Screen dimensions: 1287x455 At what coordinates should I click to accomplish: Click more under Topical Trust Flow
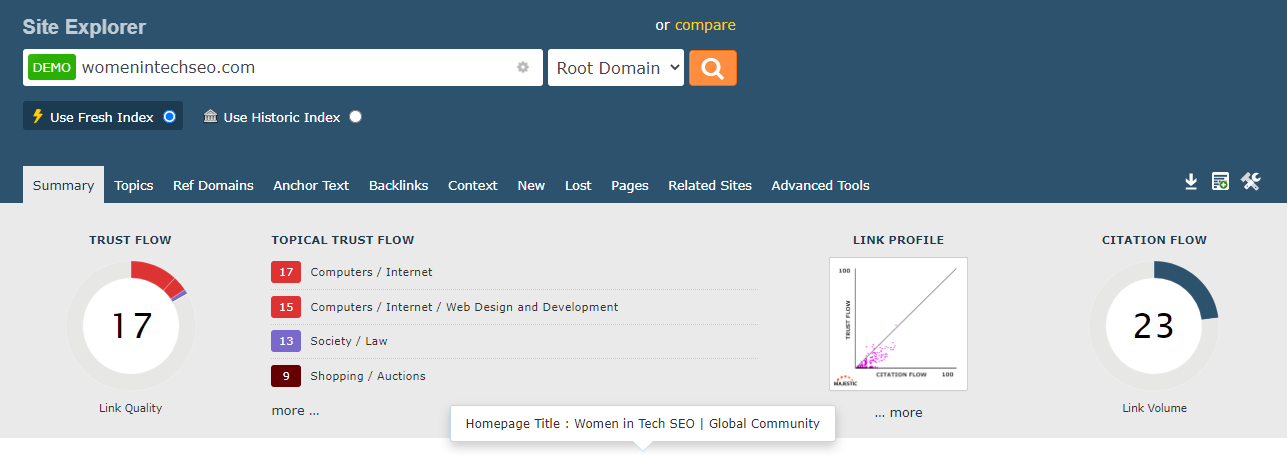(x=295, y=410)
